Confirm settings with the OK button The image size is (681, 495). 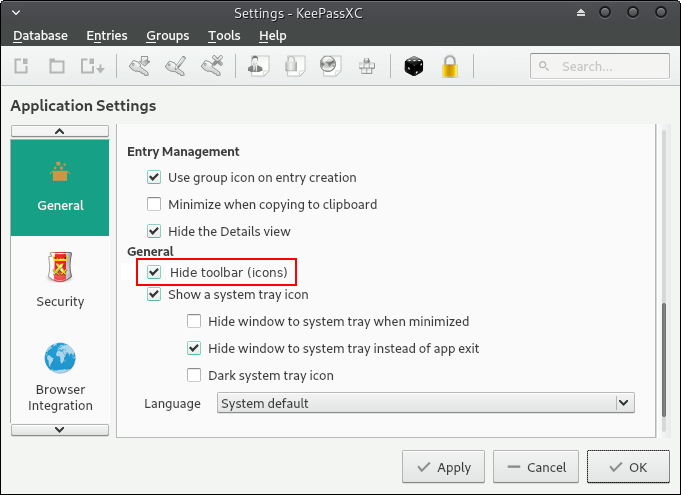628,467
